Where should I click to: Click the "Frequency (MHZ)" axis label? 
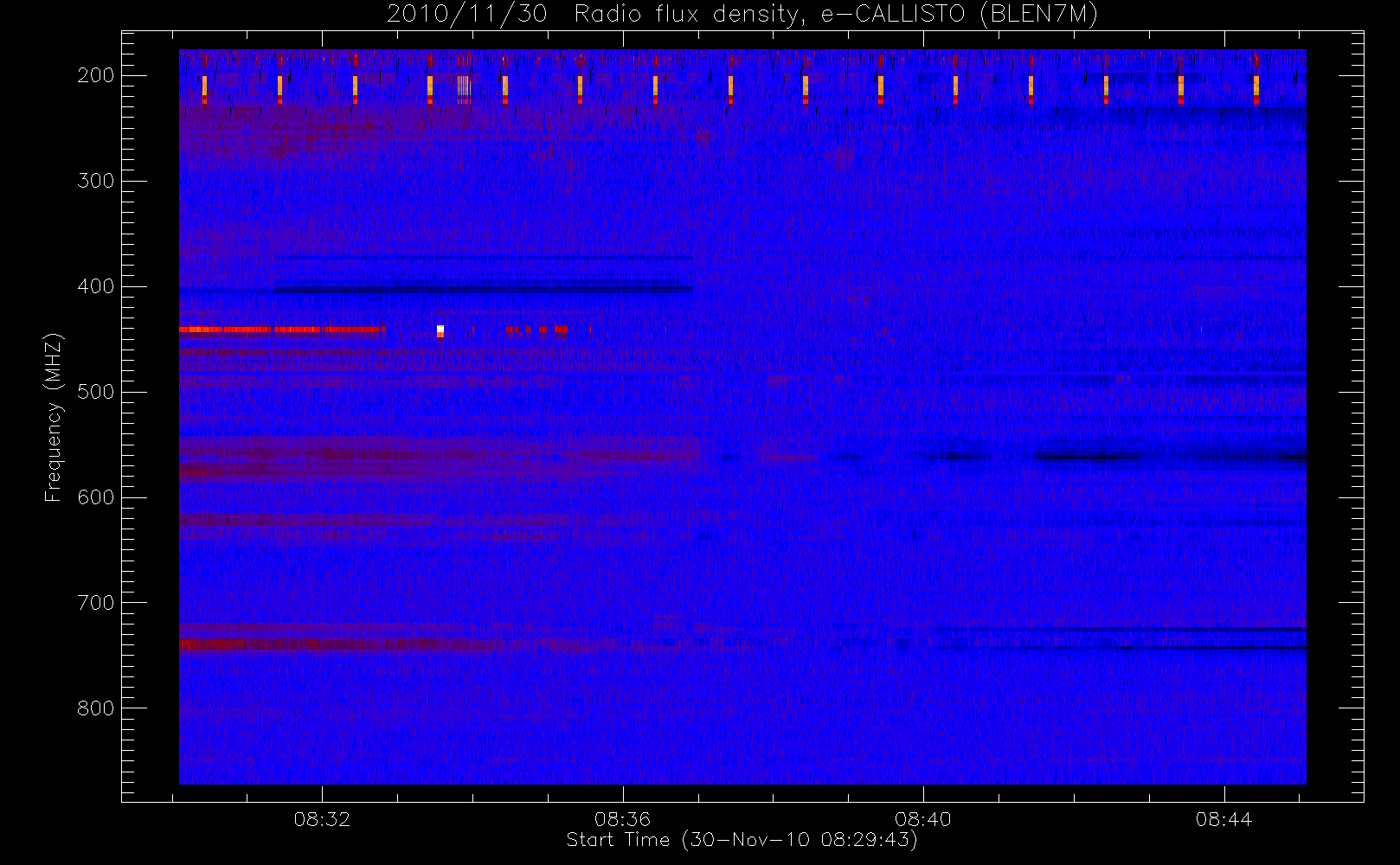click(x=54, y=417)
